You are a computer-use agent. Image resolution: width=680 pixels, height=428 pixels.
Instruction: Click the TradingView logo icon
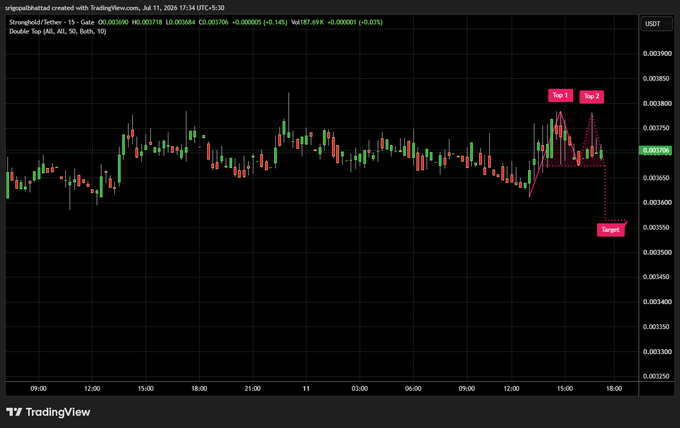(14, 412)
